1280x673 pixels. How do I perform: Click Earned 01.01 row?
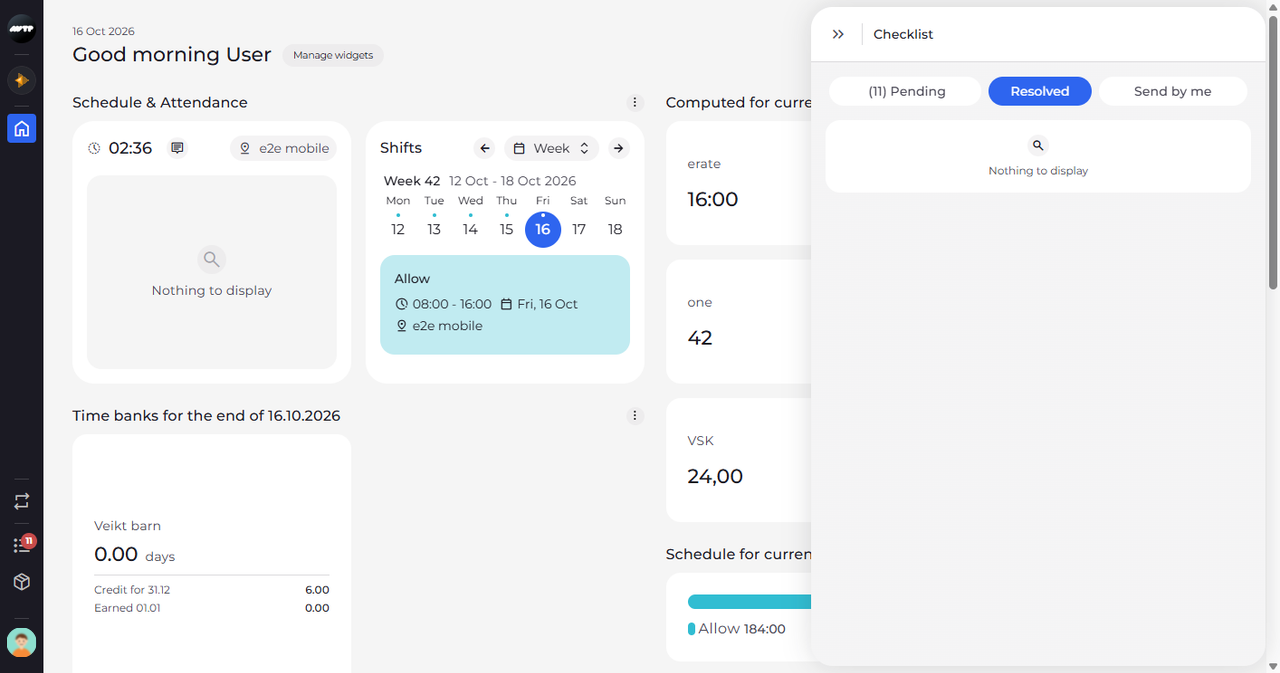(212, 608)
